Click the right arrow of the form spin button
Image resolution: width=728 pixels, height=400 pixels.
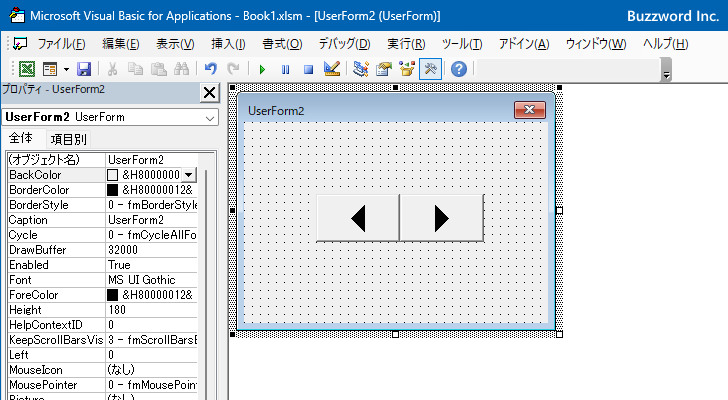(x=442, y=218)
